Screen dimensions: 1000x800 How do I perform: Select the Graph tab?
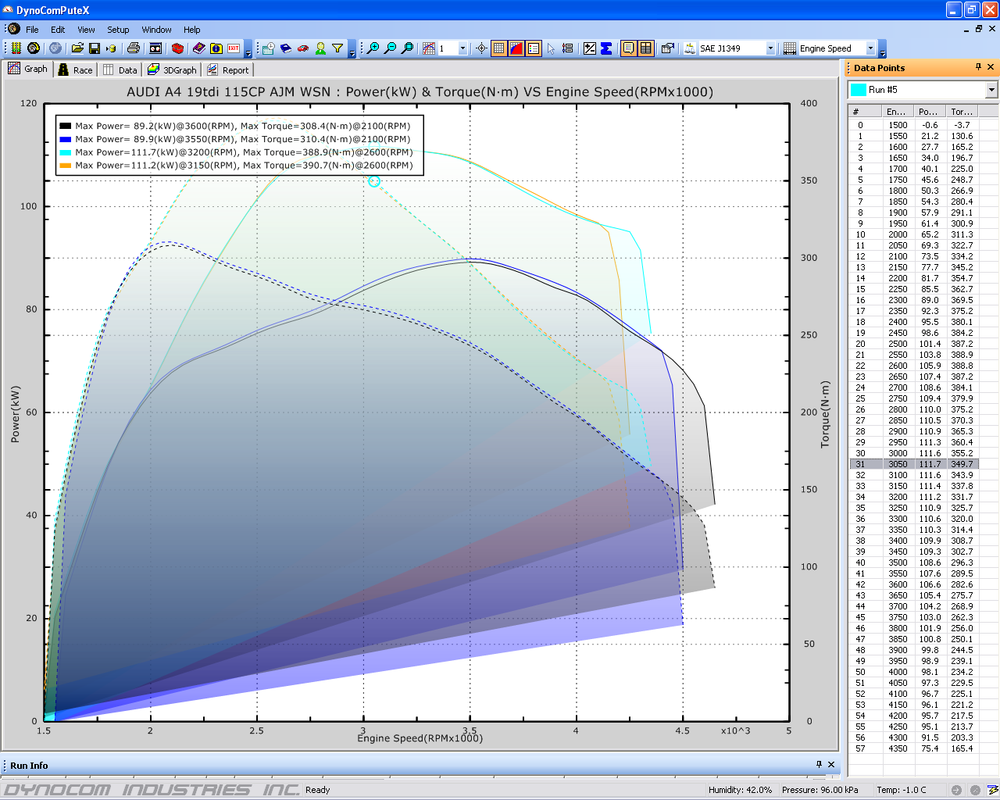tap(27, 69)
